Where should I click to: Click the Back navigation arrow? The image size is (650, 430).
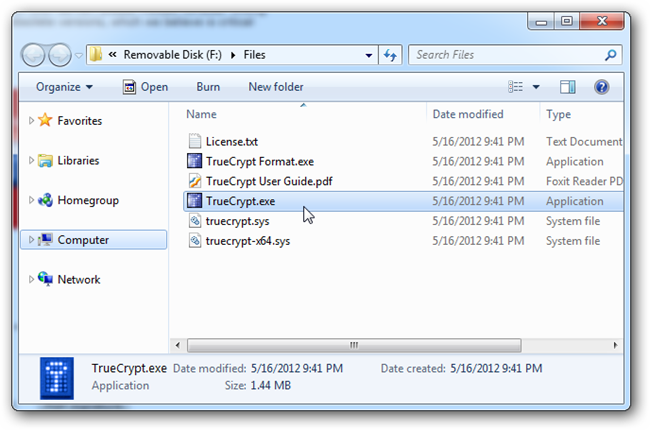point(33,55)
